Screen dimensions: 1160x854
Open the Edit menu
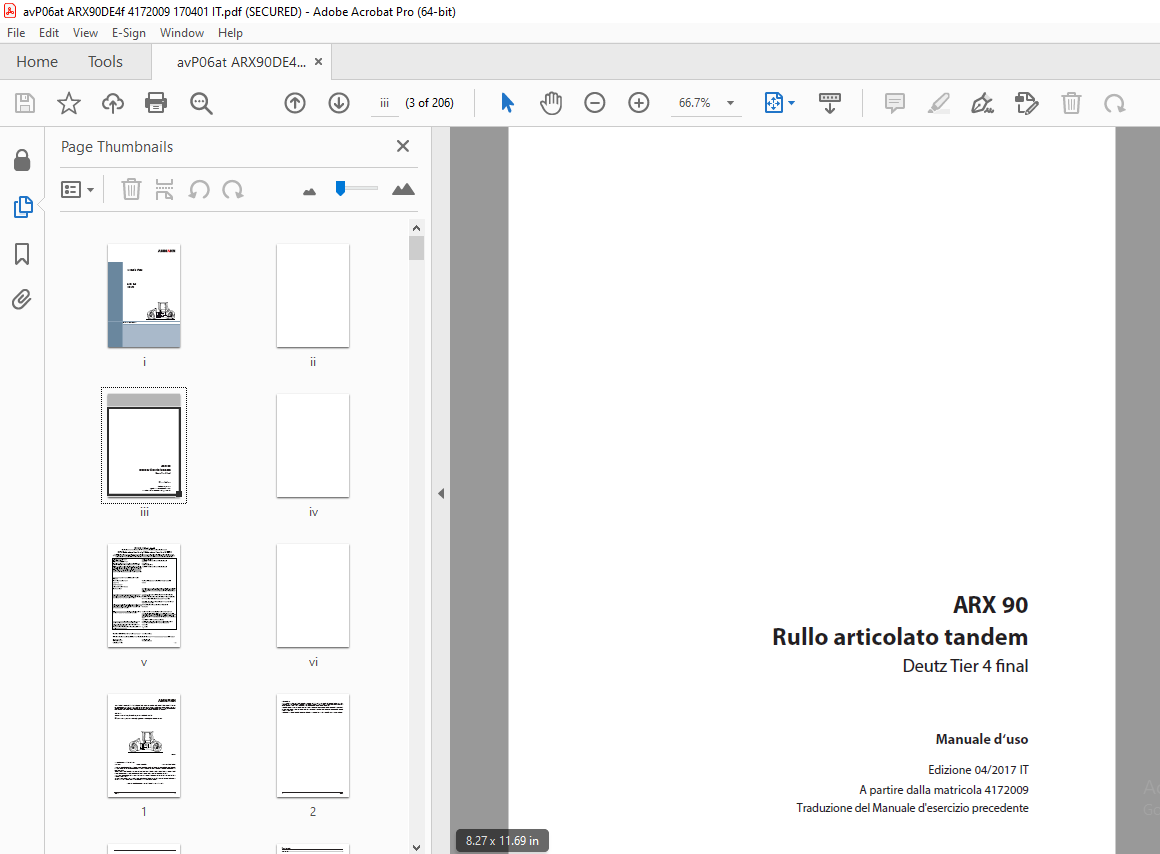click(x=49, y=33)
